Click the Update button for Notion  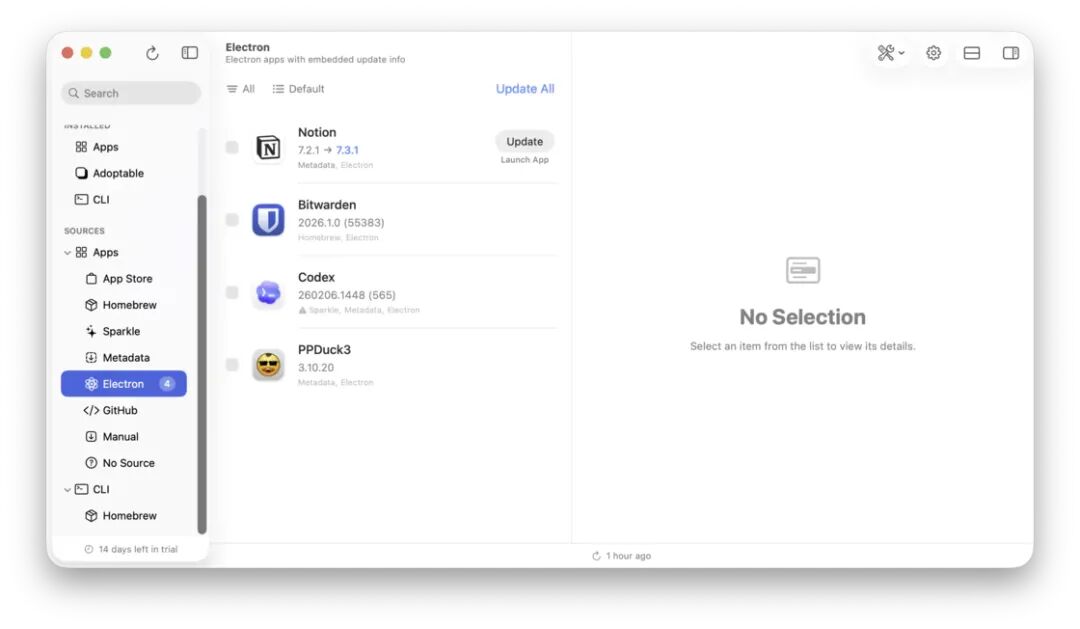pyautogui.click(x=525, y=141)
